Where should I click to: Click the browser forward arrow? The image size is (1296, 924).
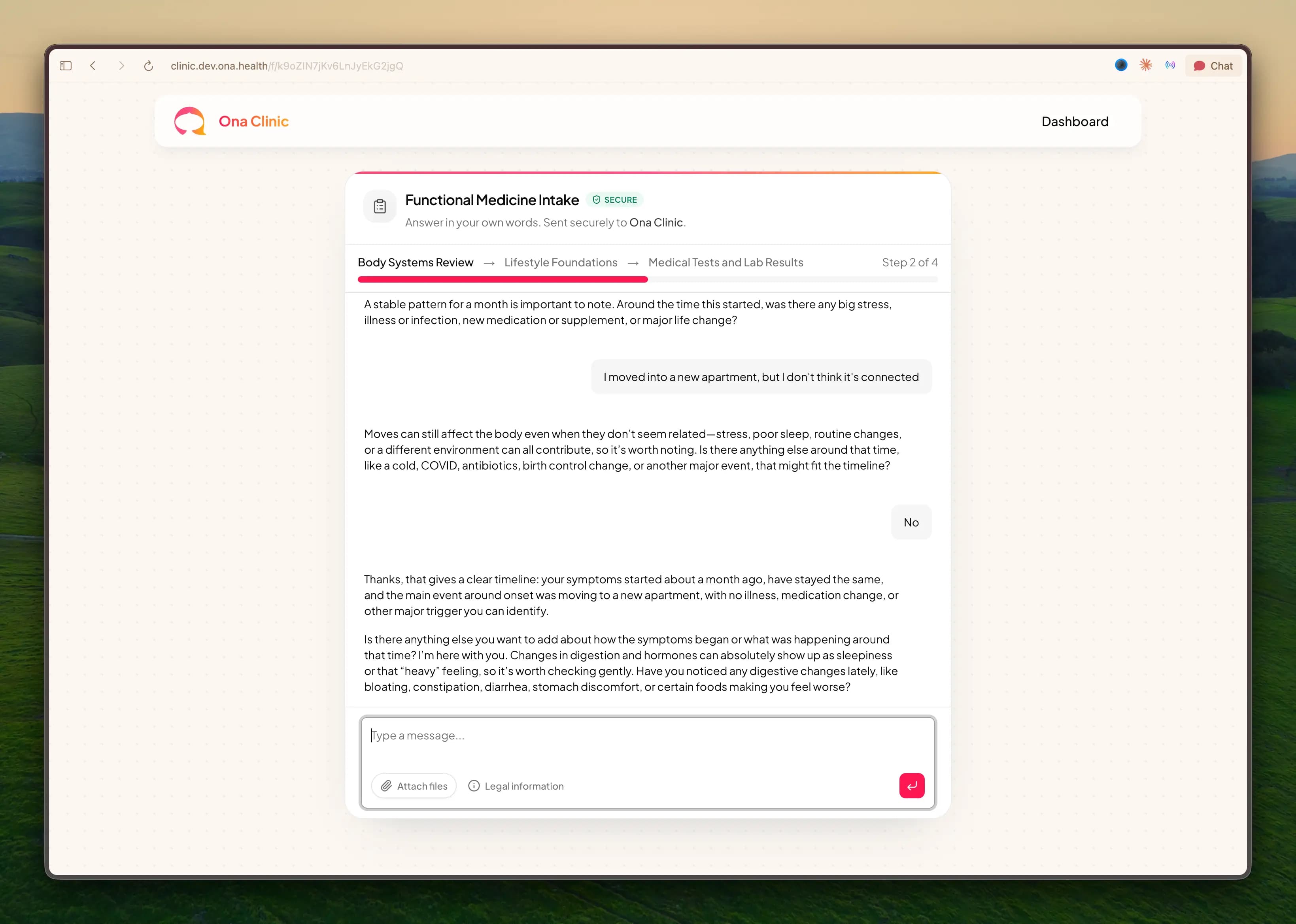pyautogui.click(x=121, y=66)
